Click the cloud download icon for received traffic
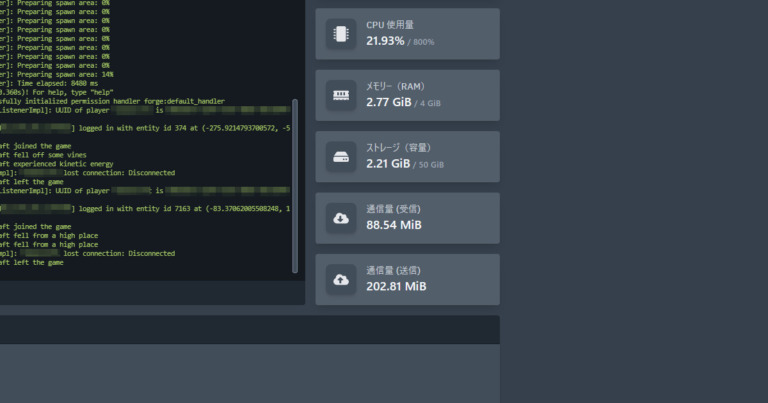The height and width of the screenshot is (403, 768). 341,219
